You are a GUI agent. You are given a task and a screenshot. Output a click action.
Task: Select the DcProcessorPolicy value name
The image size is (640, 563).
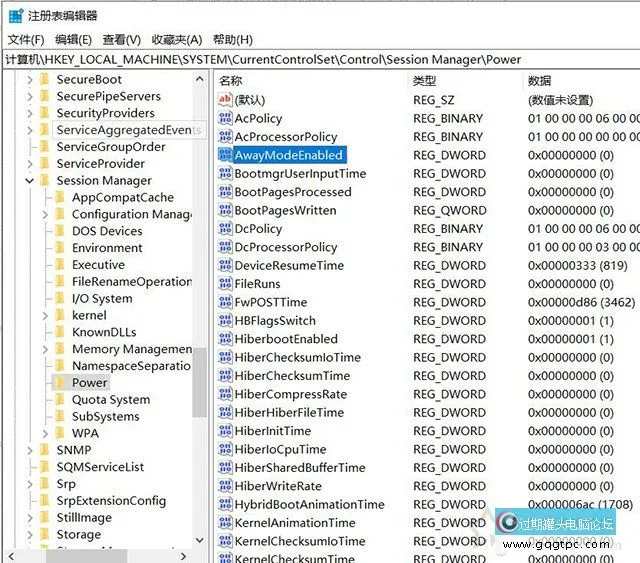click(x=286, y=247)
